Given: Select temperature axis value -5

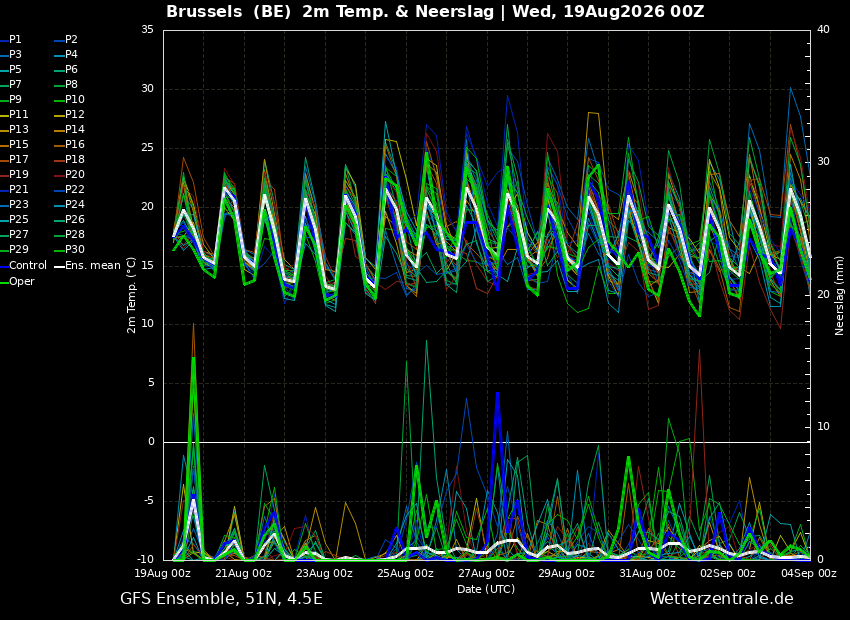Looking at the screenshot, I should [148, 501].
